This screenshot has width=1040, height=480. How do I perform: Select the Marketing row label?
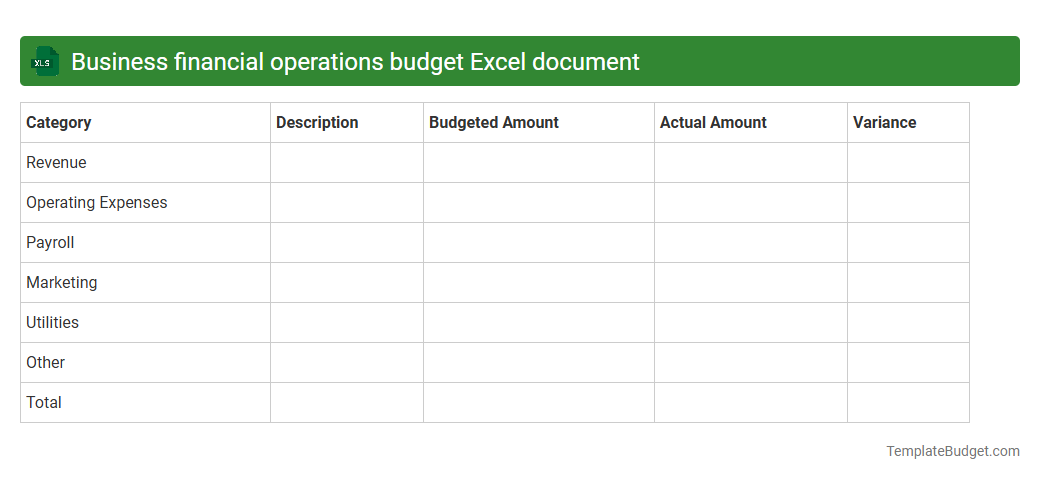coord(62,282)
